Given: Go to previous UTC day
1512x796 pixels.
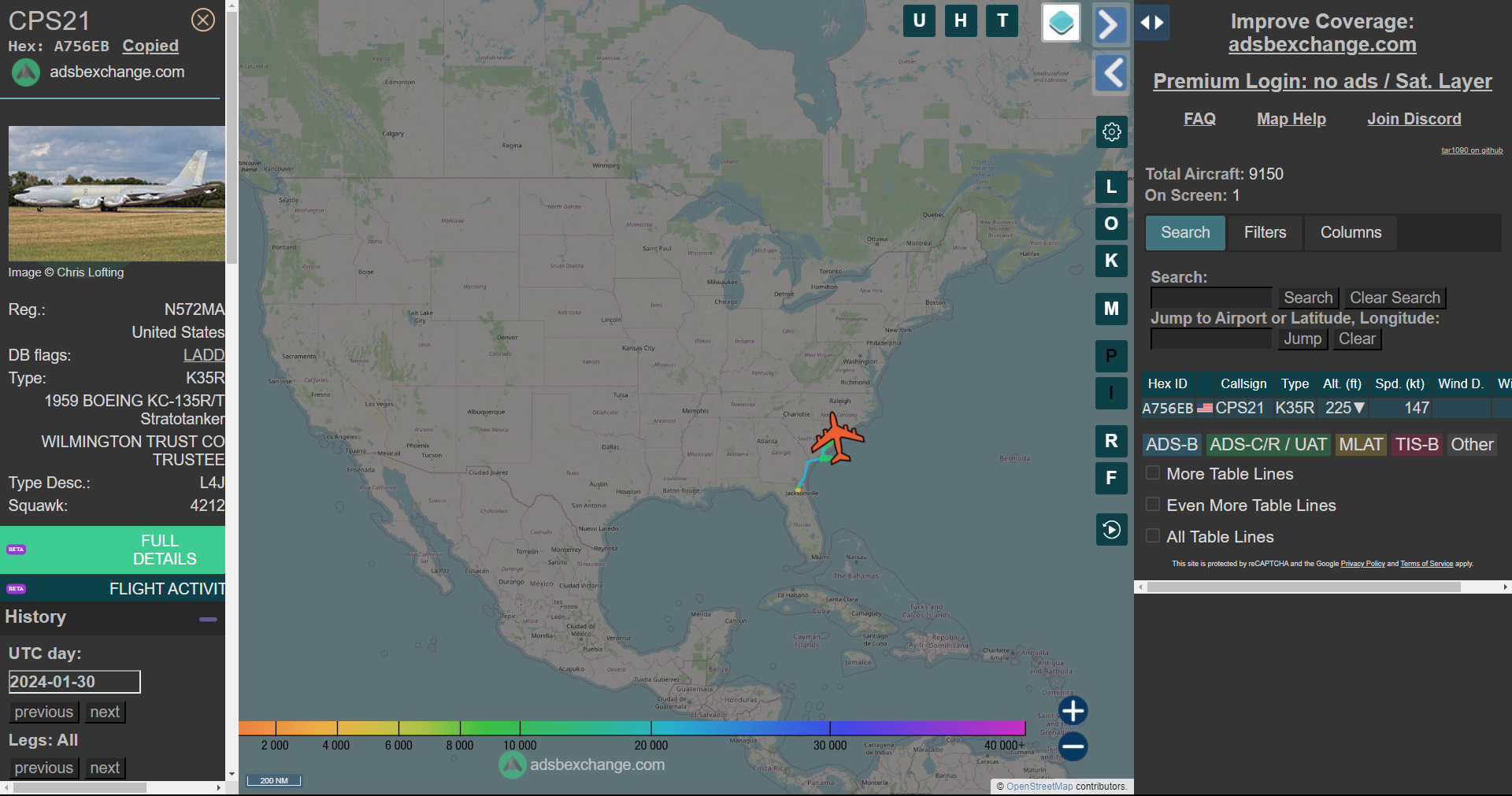Looking at the screenshot, I should (44, 712).
